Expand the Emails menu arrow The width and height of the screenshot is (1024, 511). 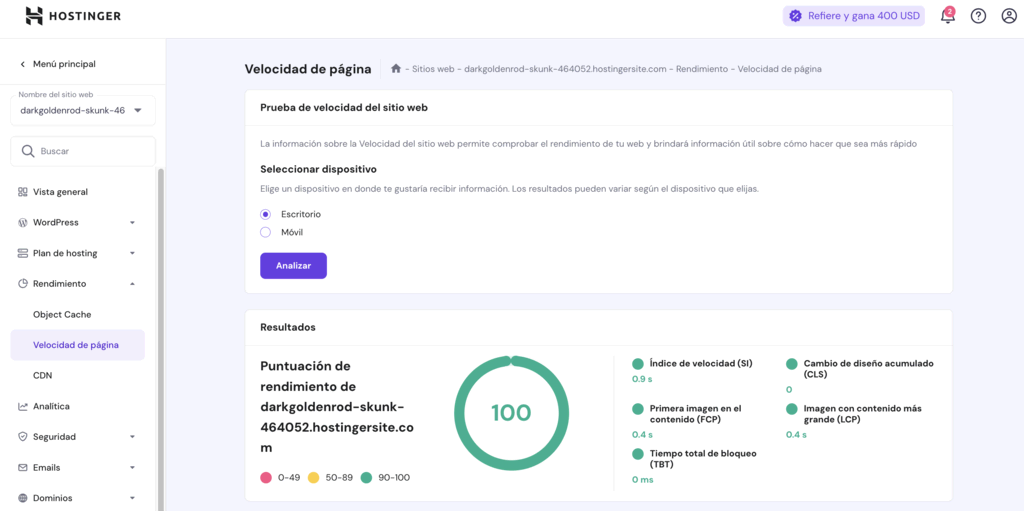tap(133, 468)
